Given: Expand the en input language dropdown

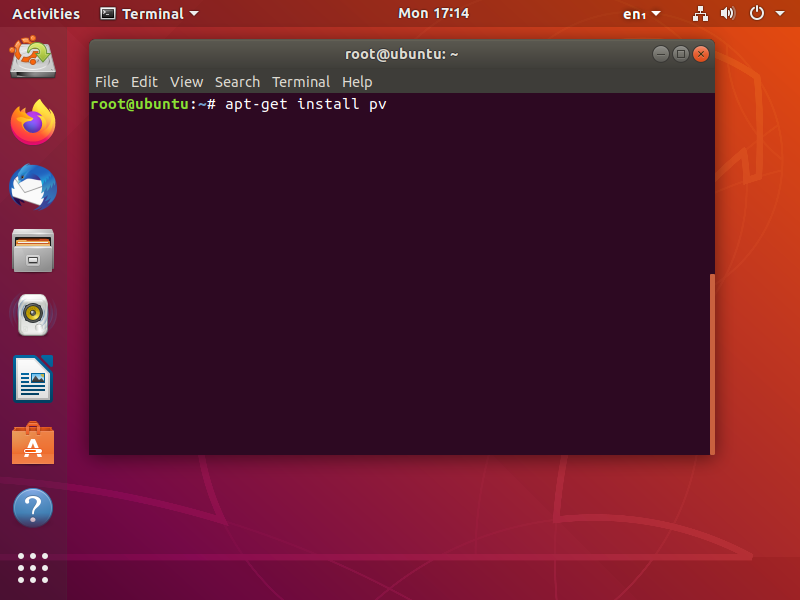Looking at the screenshot, I should [641, 14].
